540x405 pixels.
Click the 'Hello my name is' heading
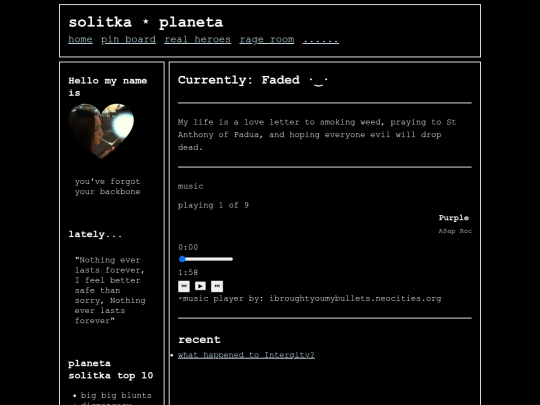click(x=108, y=87)
